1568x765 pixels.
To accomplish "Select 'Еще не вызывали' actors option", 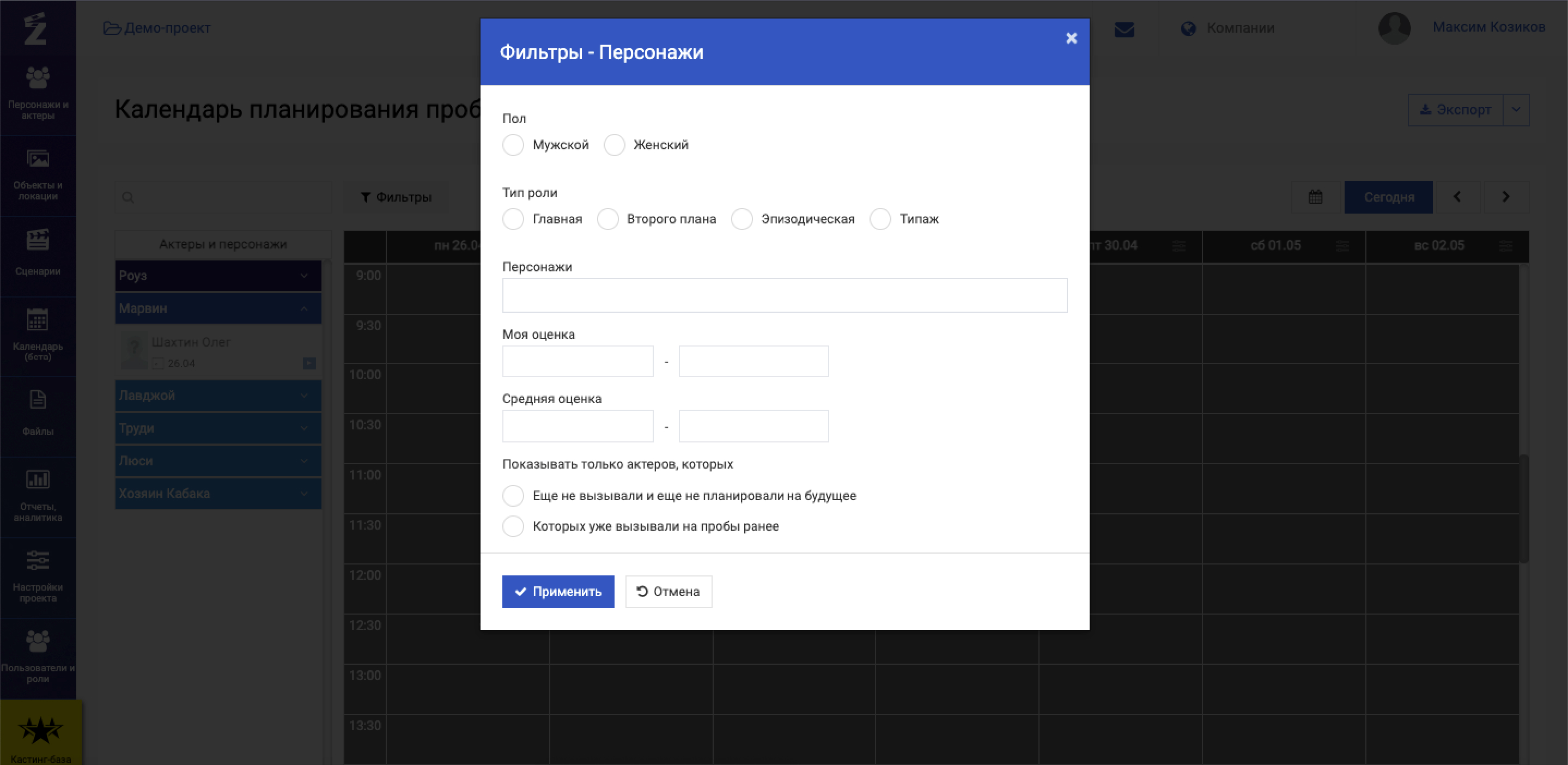I will [513, 495].
